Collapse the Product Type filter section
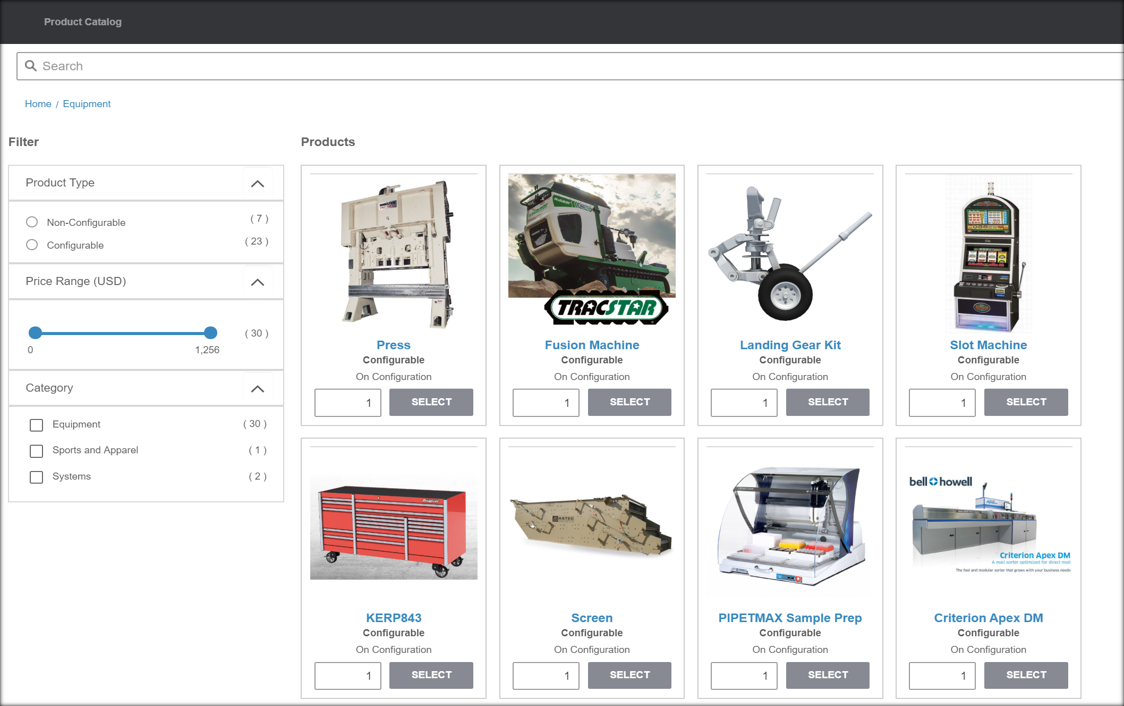 pos(257,183)
